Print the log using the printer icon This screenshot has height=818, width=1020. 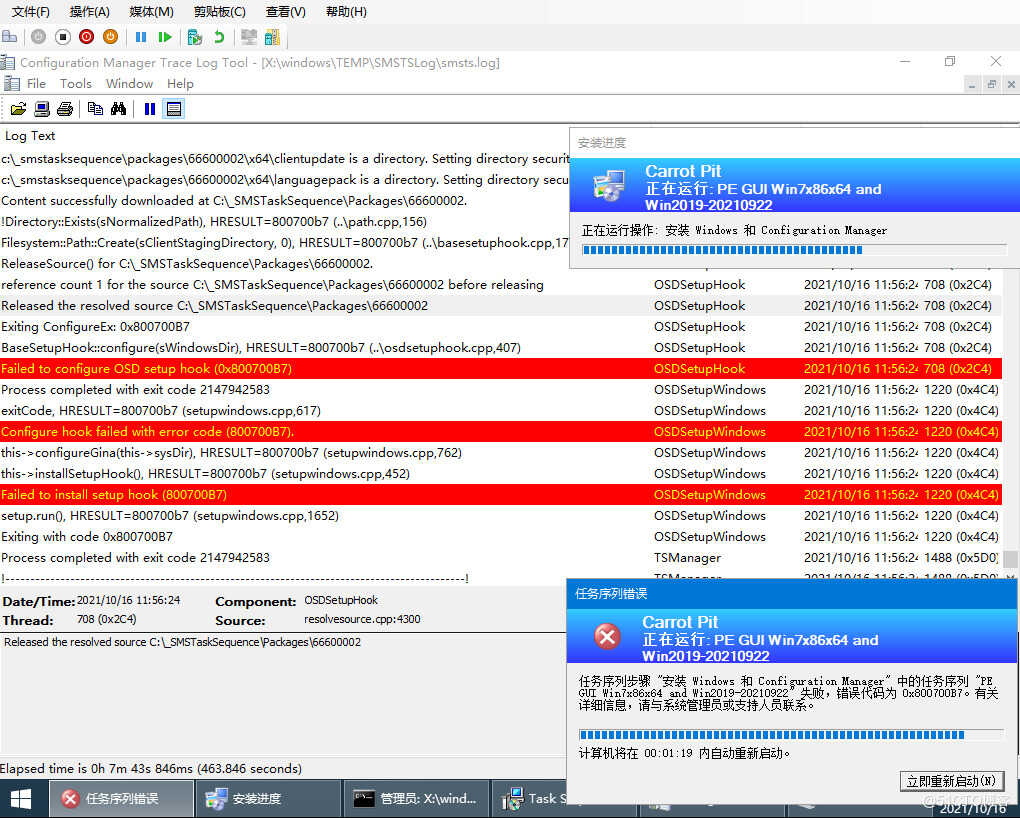click(x=65, y=109)
